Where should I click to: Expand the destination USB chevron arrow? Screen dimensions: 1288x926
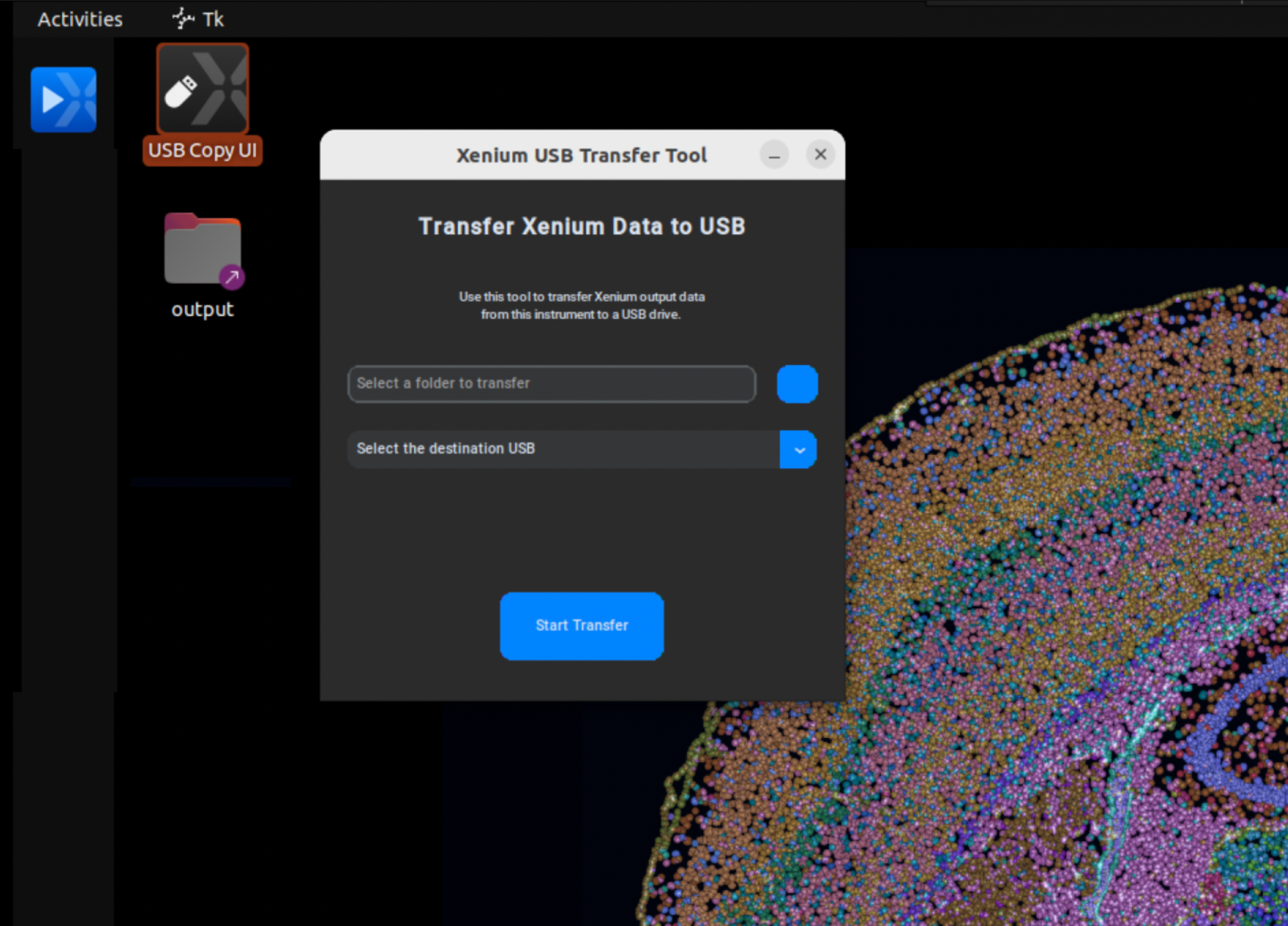click(799, 450)
